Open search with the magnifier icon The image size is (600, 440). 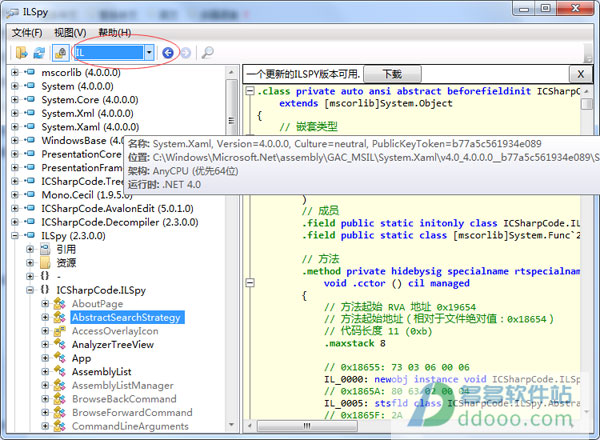pos(207,52)
